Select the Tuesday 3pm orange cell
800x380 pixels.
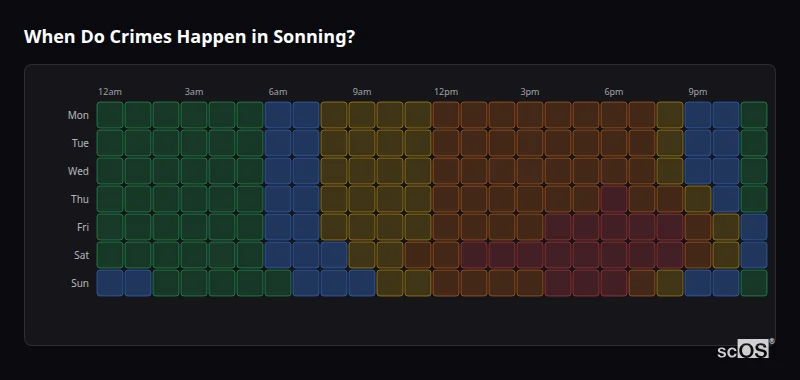point(530,143)
